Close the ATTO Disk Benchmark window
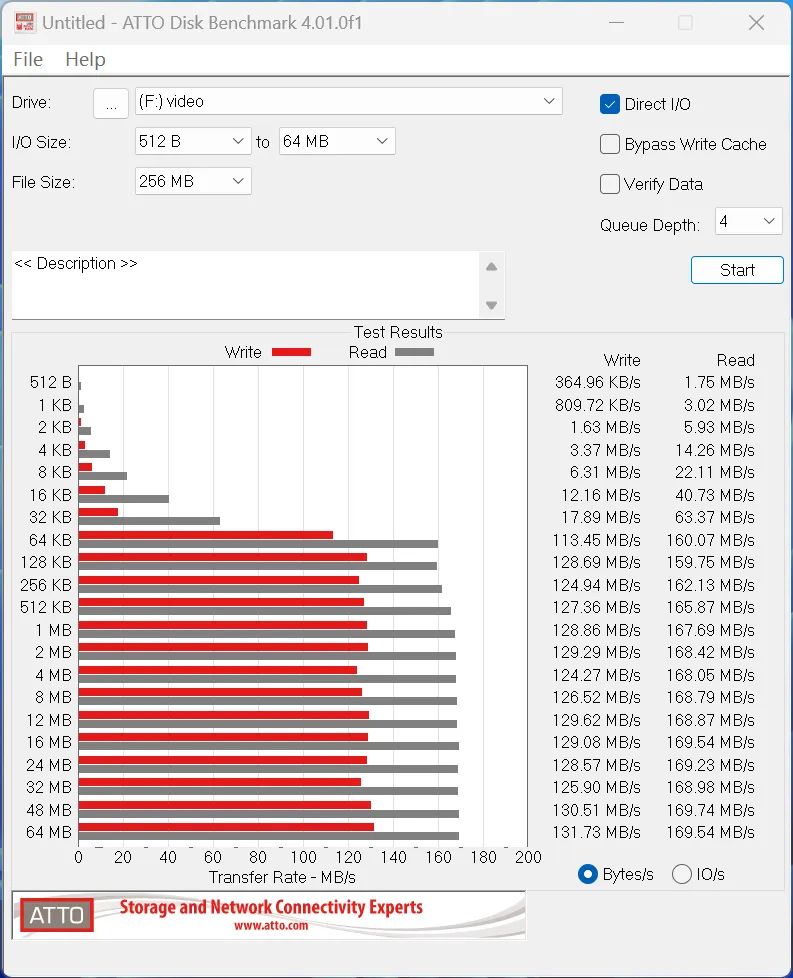This screenshot has width=793, height=978. point(756,23)
